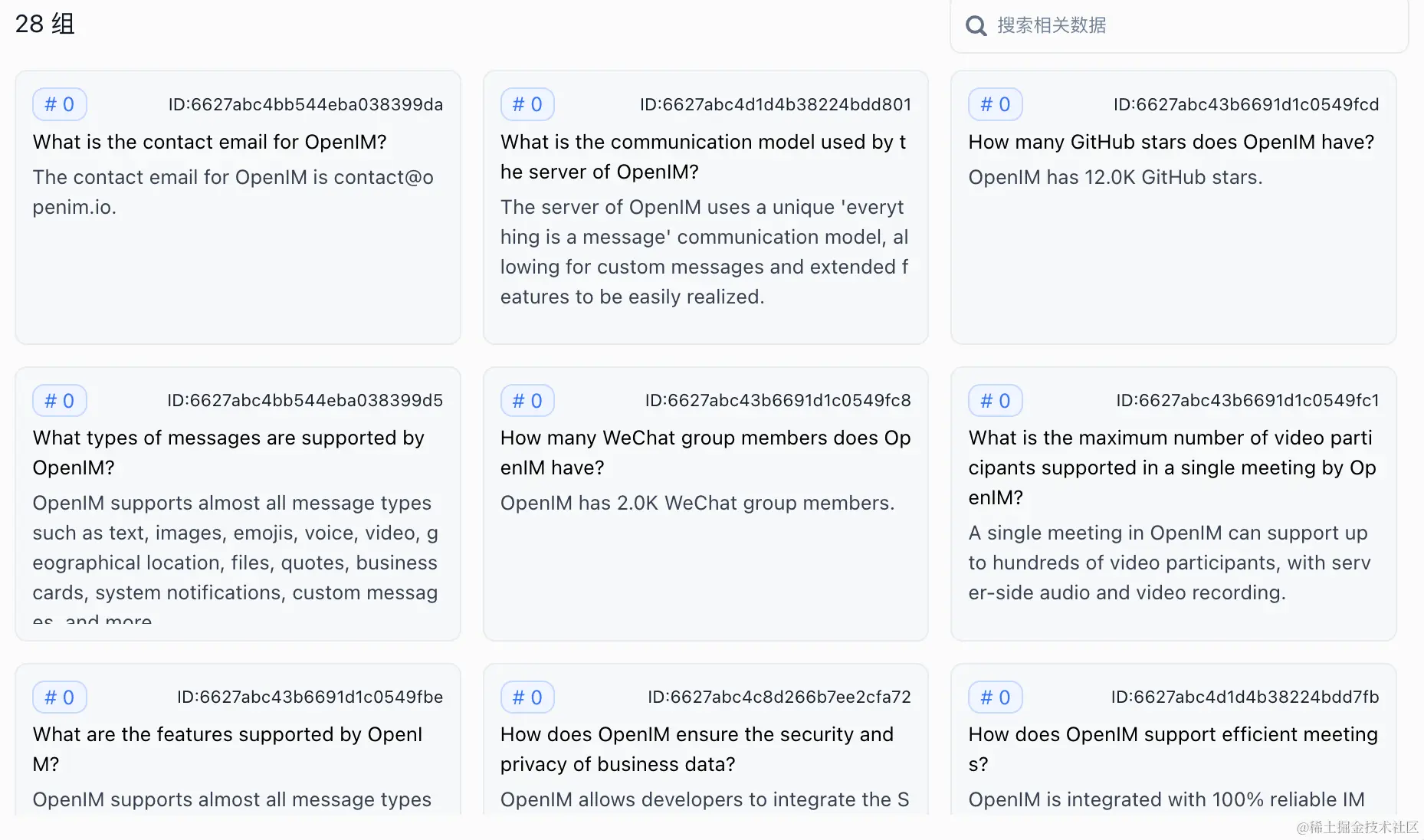
Task: Focus the 搜索相关数据 search field
Action: [x=1179, y=25]
